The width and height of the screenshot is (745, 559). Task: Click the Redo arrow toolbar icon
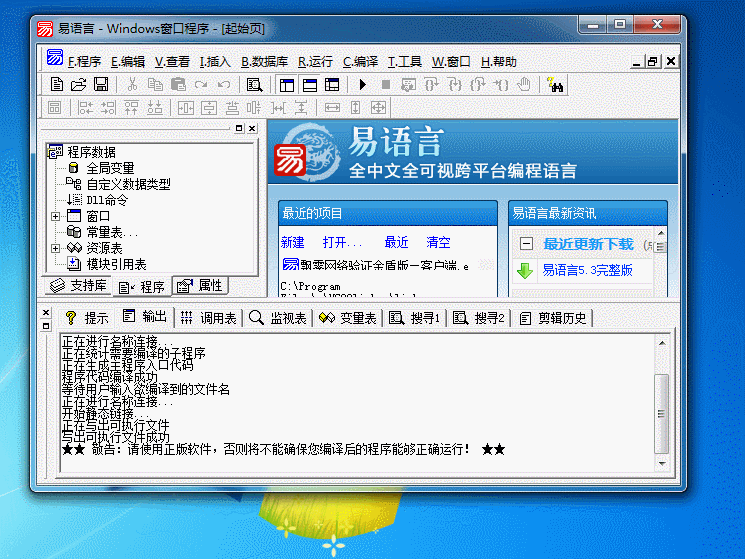[x=201, y=85]
